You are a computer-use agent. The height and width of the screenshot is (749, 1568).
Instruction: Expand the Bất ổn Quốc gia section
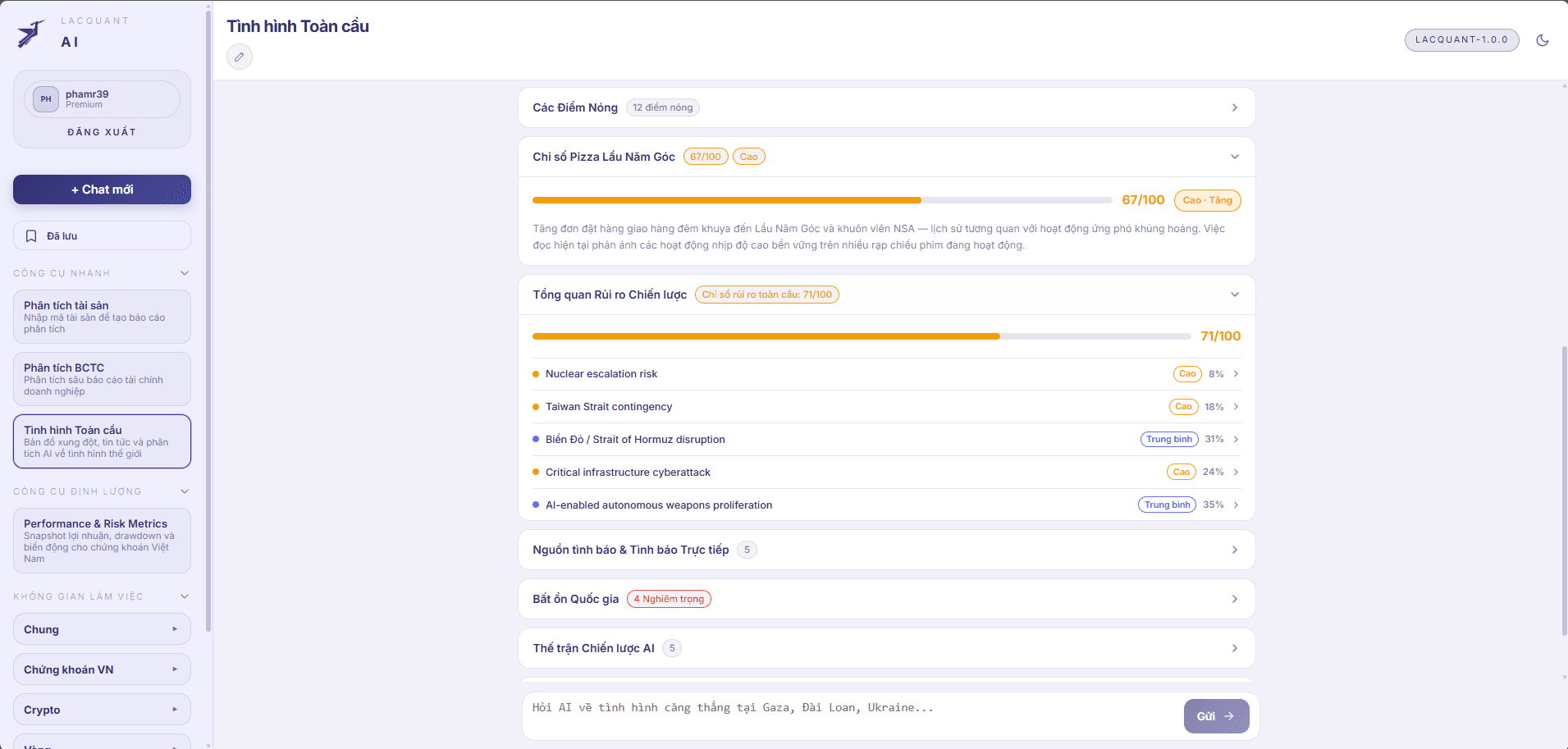pos(1234,599)
